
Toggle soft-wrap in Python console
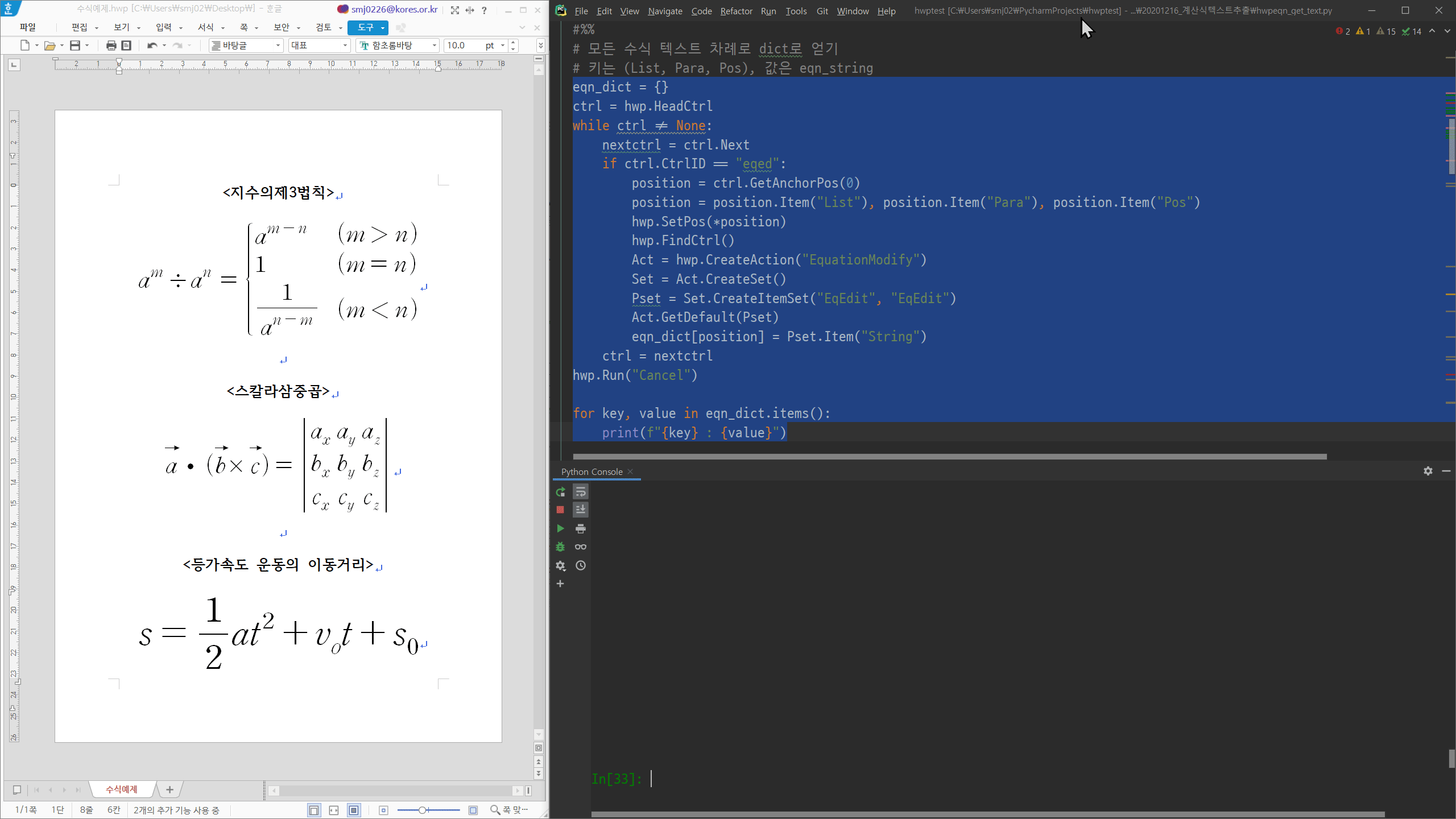point(580,492)
